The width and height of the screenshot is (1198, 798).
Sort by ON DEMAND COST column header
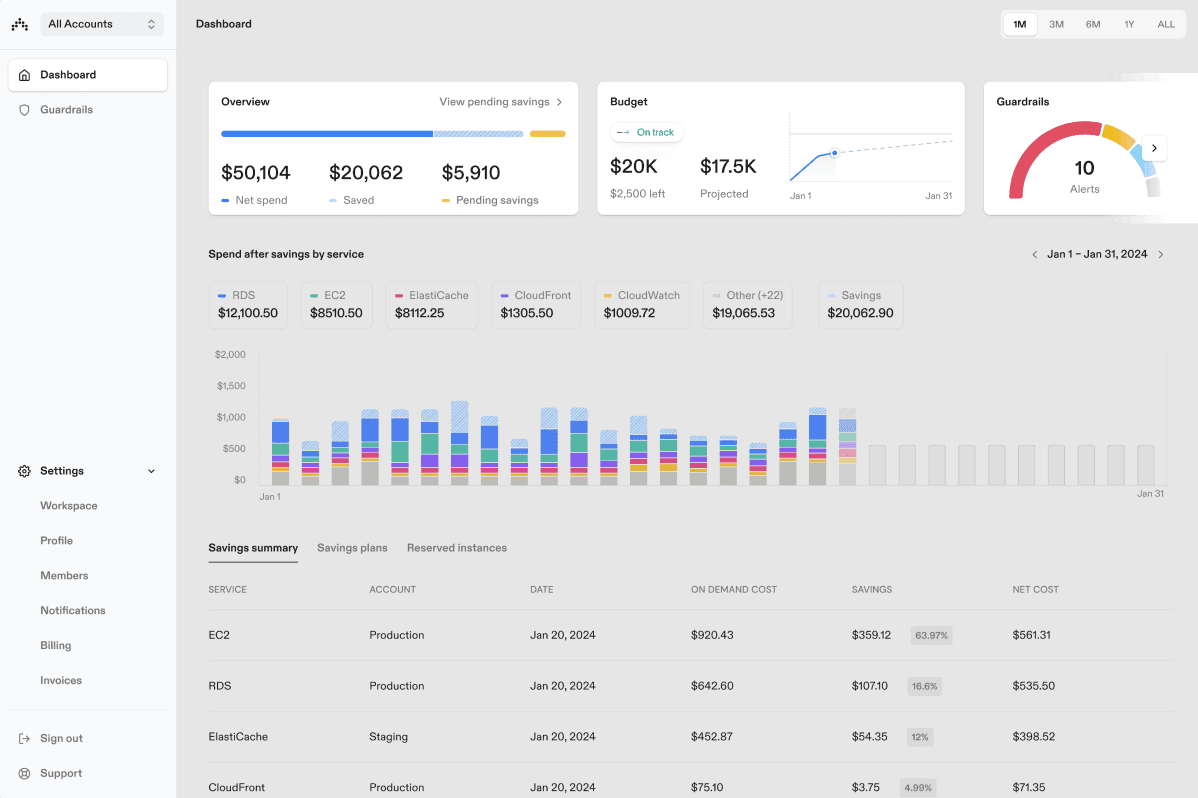(x=733, y=590)
